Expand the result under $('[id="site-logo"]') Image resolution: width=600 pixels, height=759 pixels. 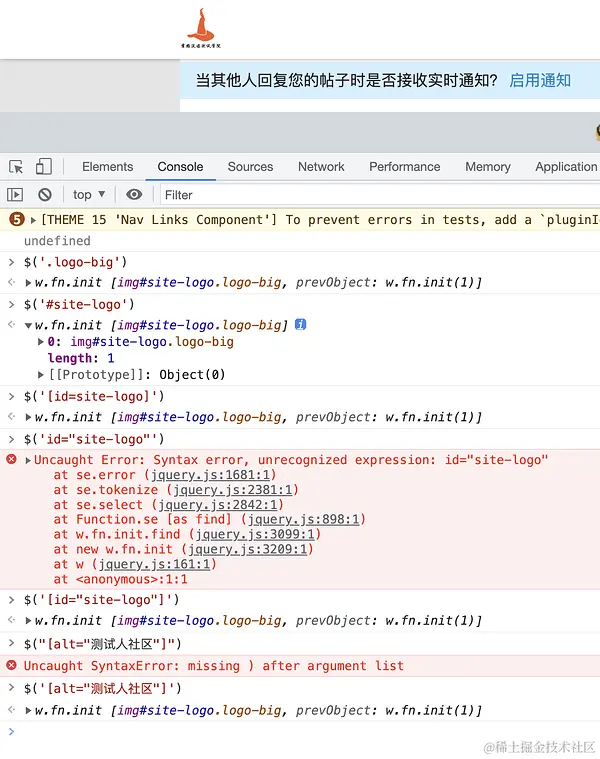coord(29,621)
